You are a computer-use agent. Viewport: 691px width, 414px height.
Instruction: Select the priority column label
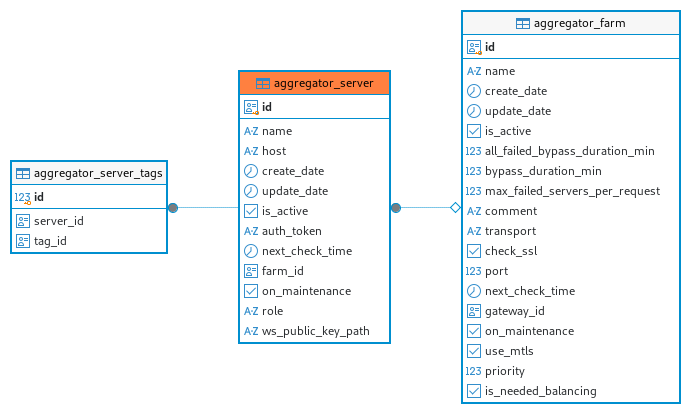pyautogui.click(x=505, y=371)
